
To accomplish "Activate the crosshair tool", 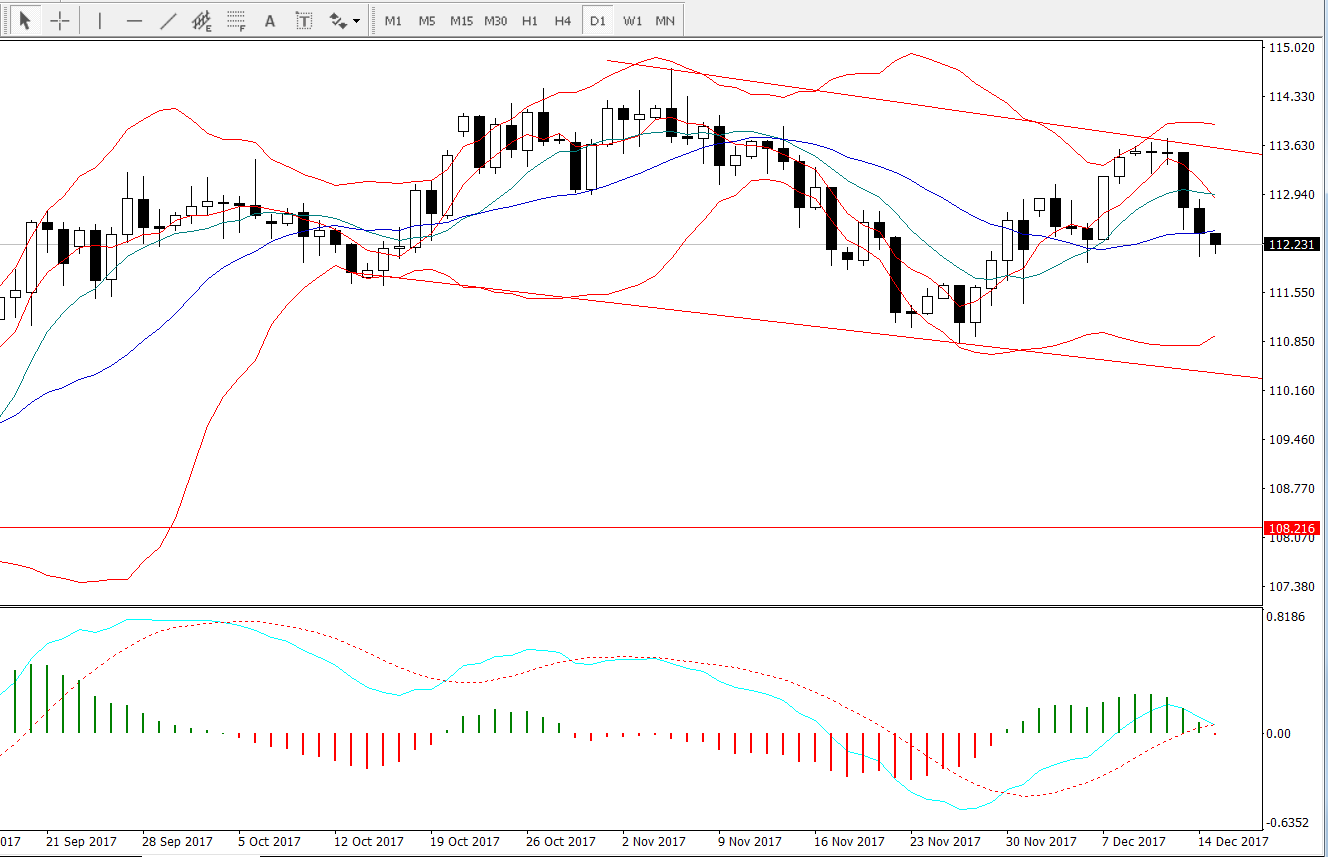I will coord(60,20).
